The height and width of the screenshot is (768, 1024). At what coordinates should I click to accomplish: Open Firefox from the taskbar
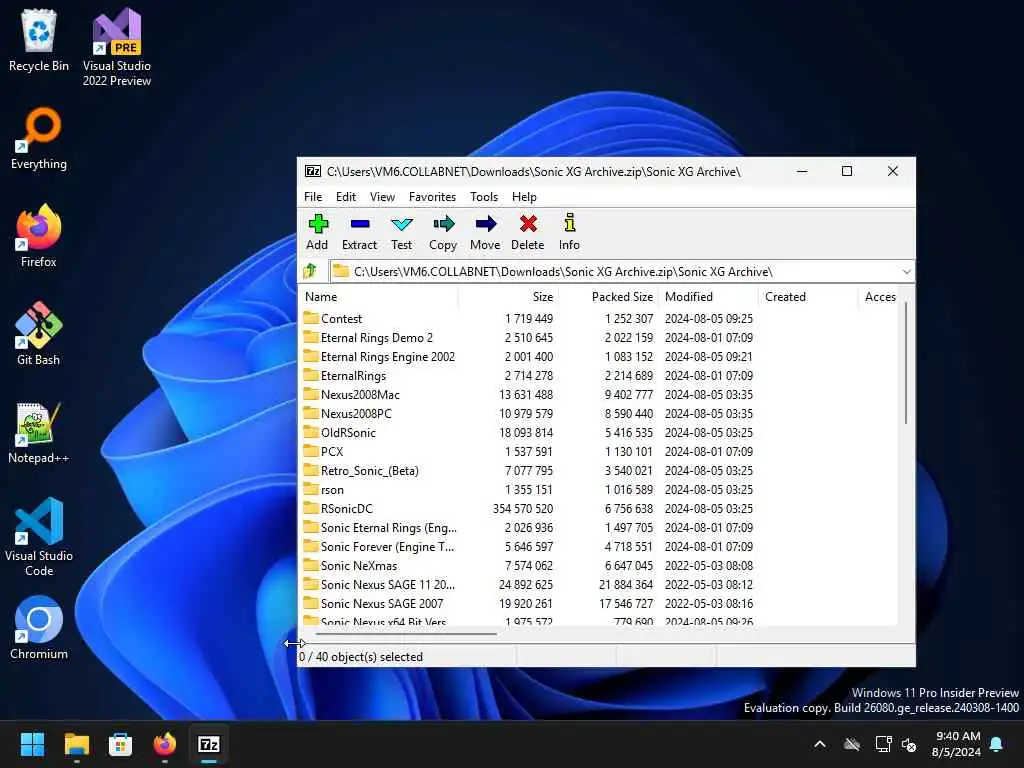point(165,744)
